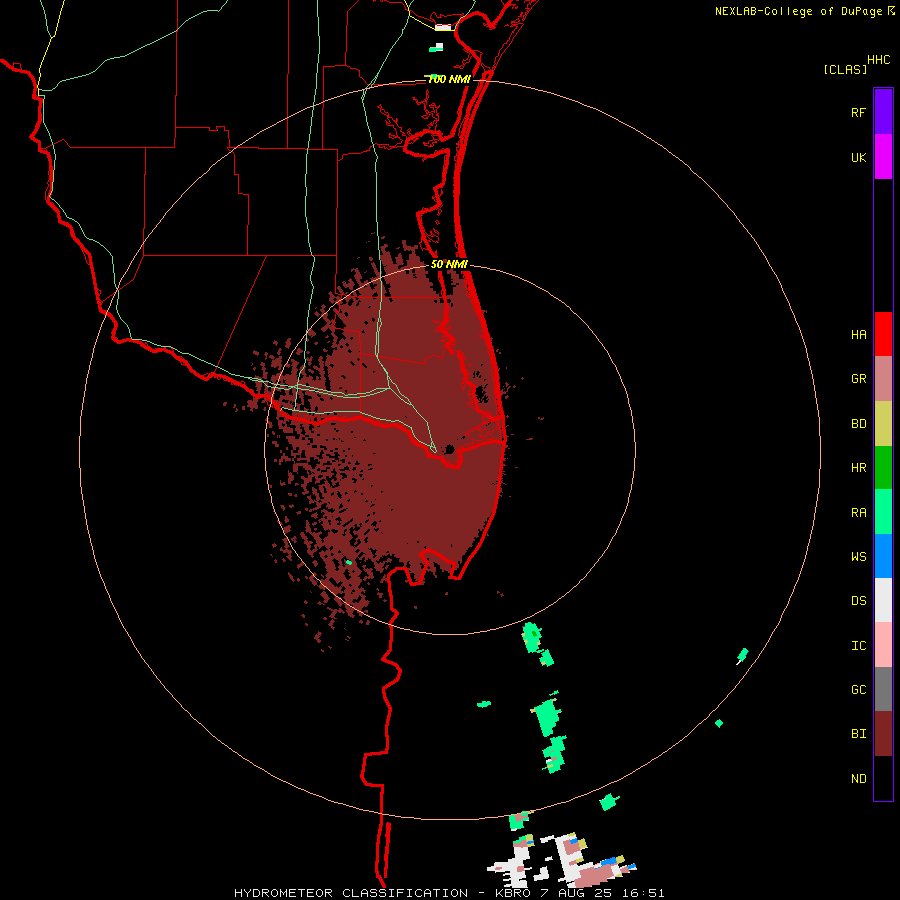Click the GC gray legend swatch
This screenshot has width=900, height=900.
click(x=883, y=689)
